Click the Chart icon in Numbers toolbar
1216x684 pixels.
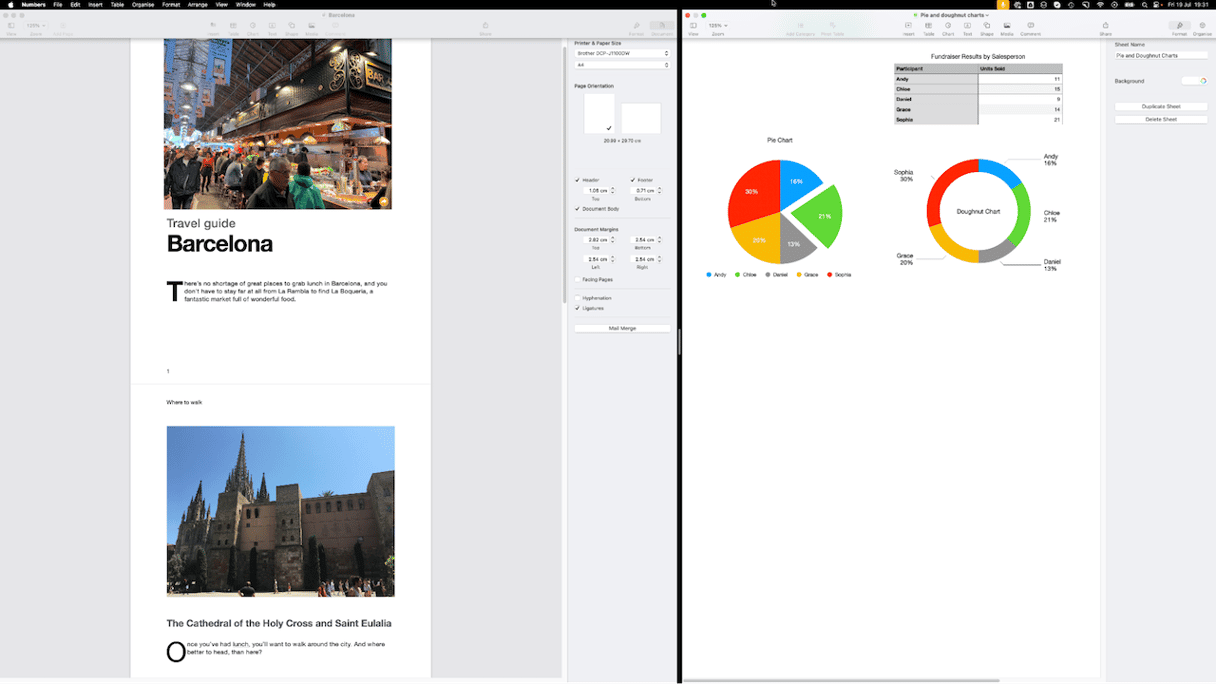(948, 27)
